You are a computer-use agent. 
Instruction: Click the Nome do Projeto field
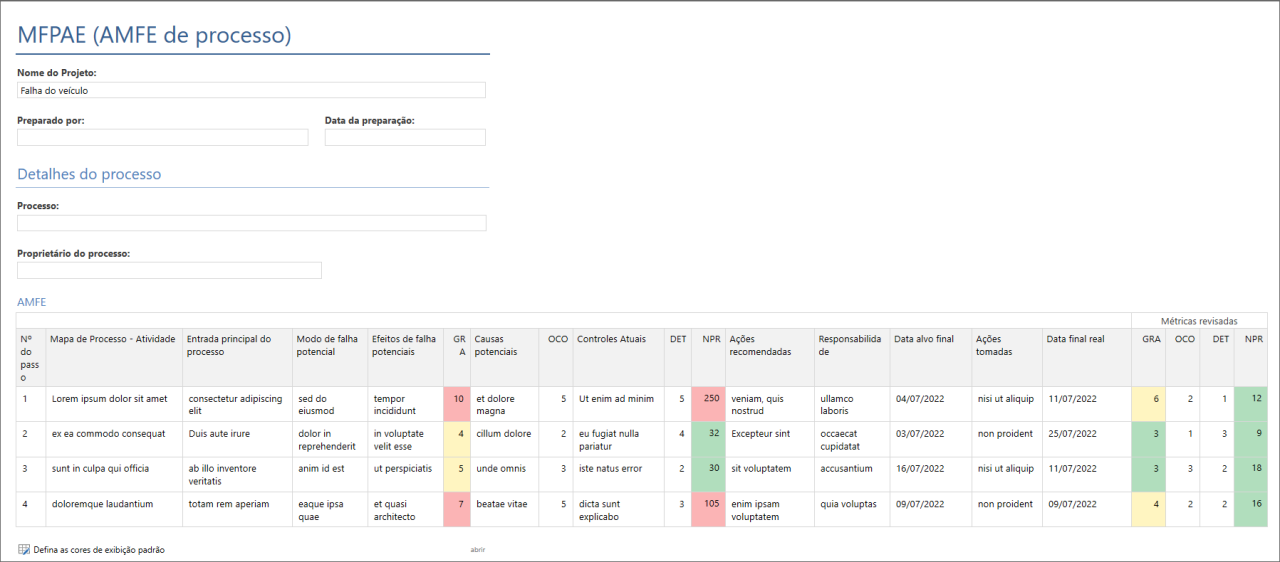tap(251, 90)
